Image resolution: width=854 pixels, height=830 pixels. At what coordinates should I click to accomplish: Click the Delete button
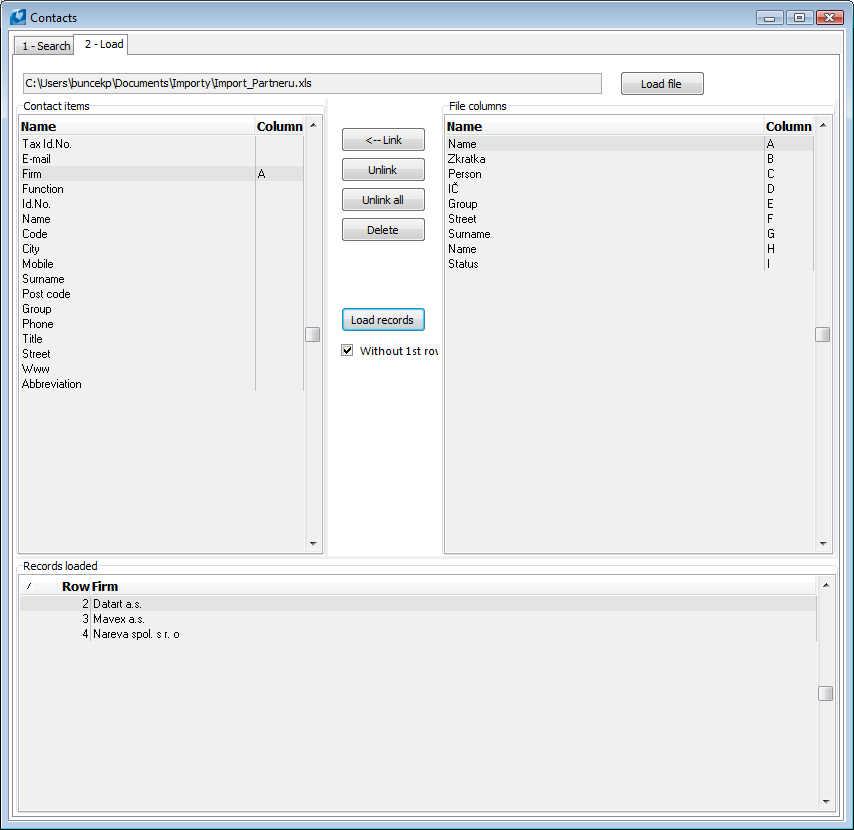[x=383, y=230]
